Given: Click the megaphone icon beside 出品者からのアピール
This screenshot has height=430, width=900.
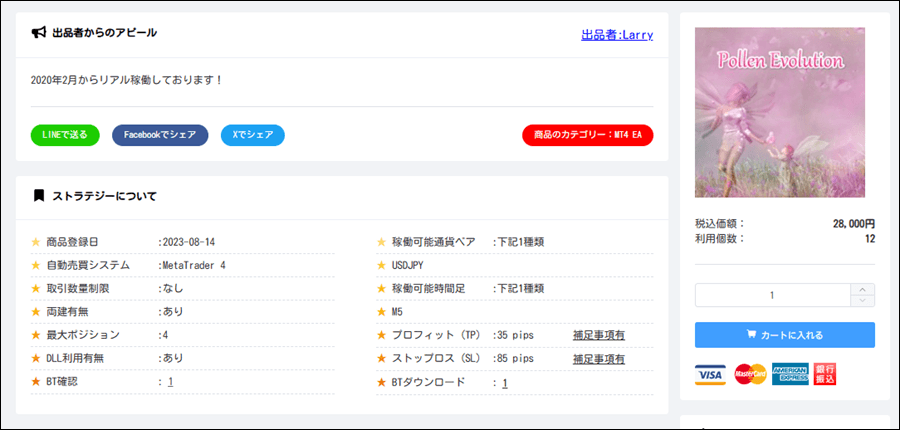Looking at the screenshot, I should tap(39, 33).
